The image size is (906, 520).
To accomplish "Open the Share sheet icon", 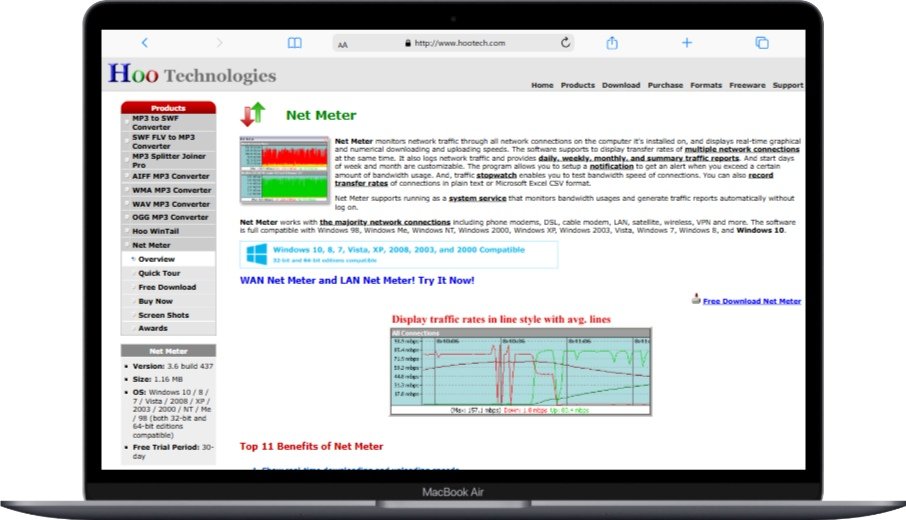I will [x=612, y=43].
